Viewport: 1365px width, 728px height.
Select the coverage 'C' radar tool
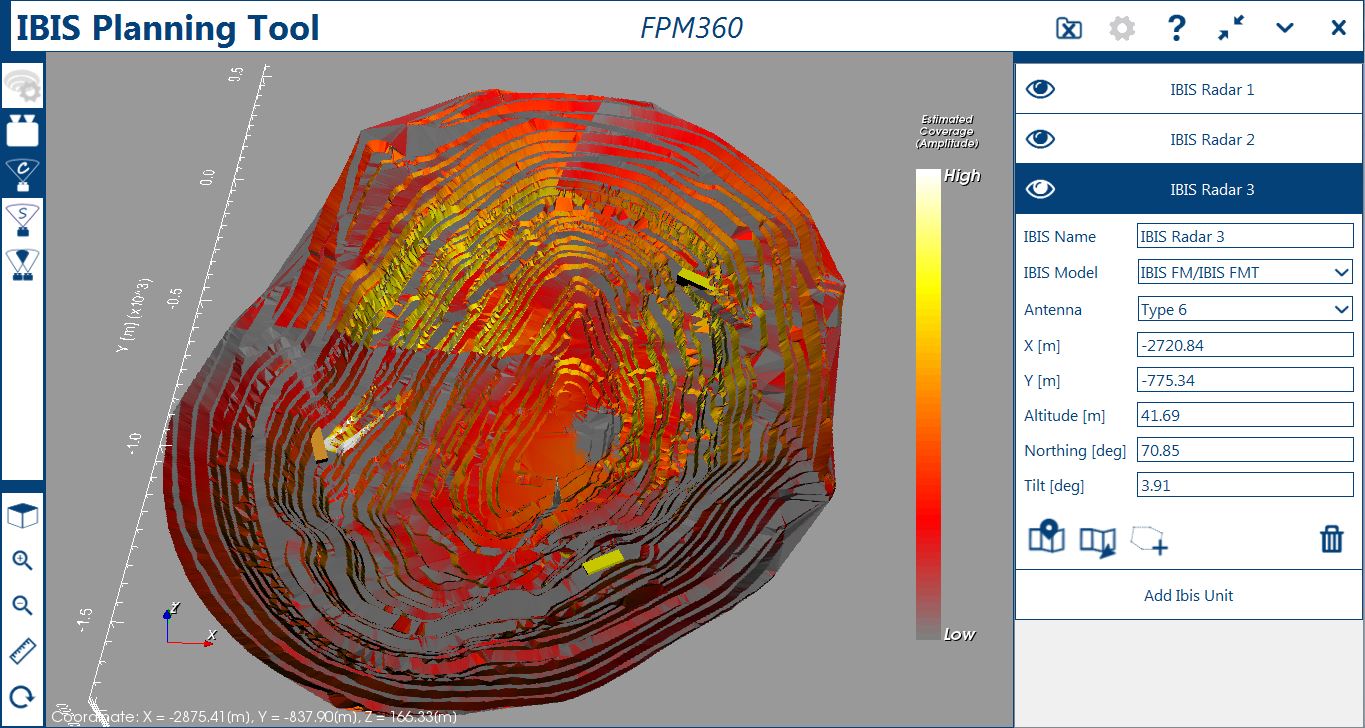(x=22, y=175)
